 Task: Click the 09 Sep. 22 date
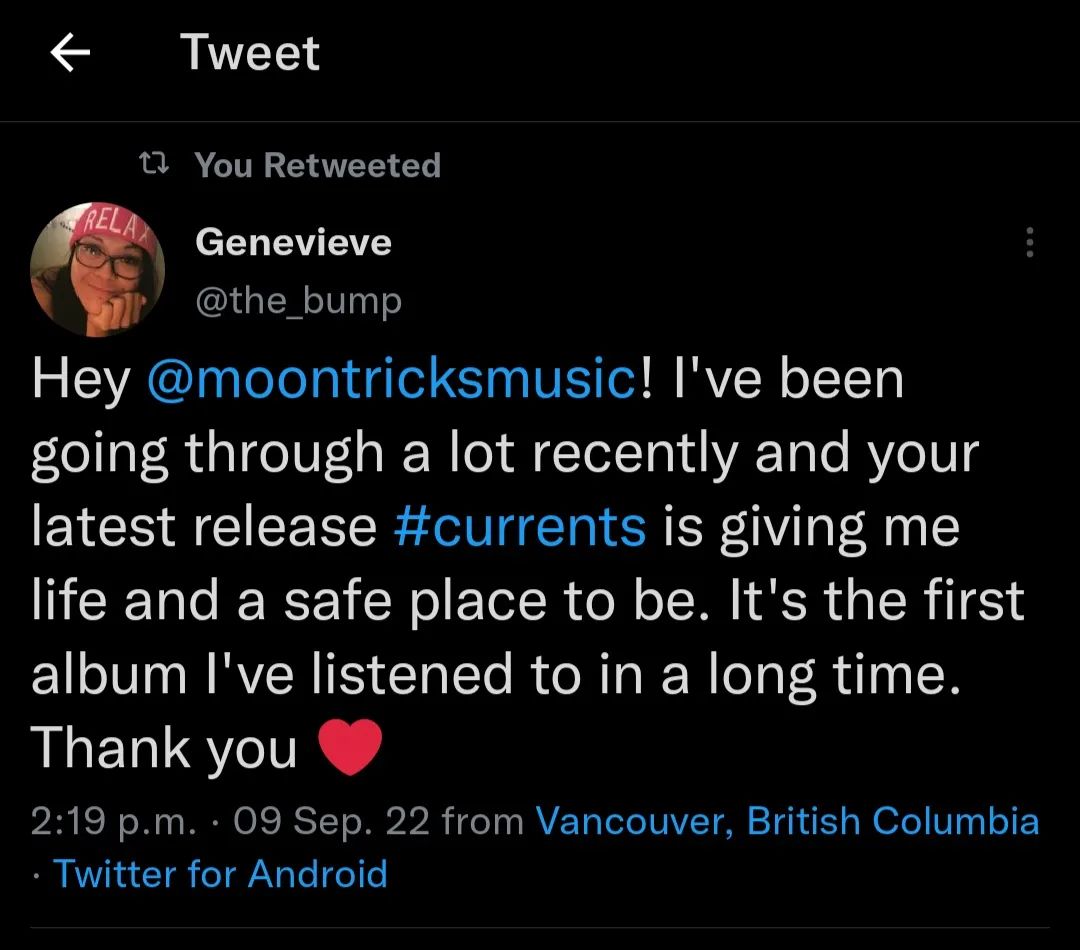pos(330,821)
